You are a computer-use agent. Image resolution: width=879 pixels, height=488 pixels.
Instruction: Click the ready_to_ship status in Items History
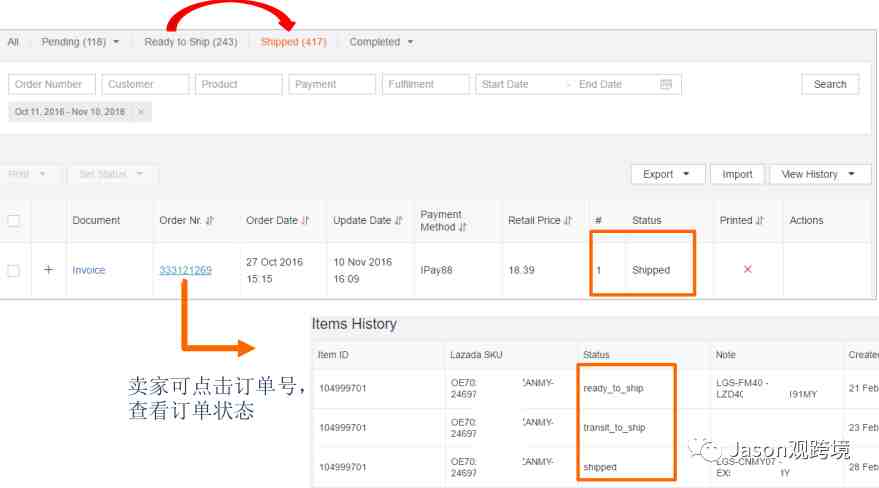(x=613, y=388)
